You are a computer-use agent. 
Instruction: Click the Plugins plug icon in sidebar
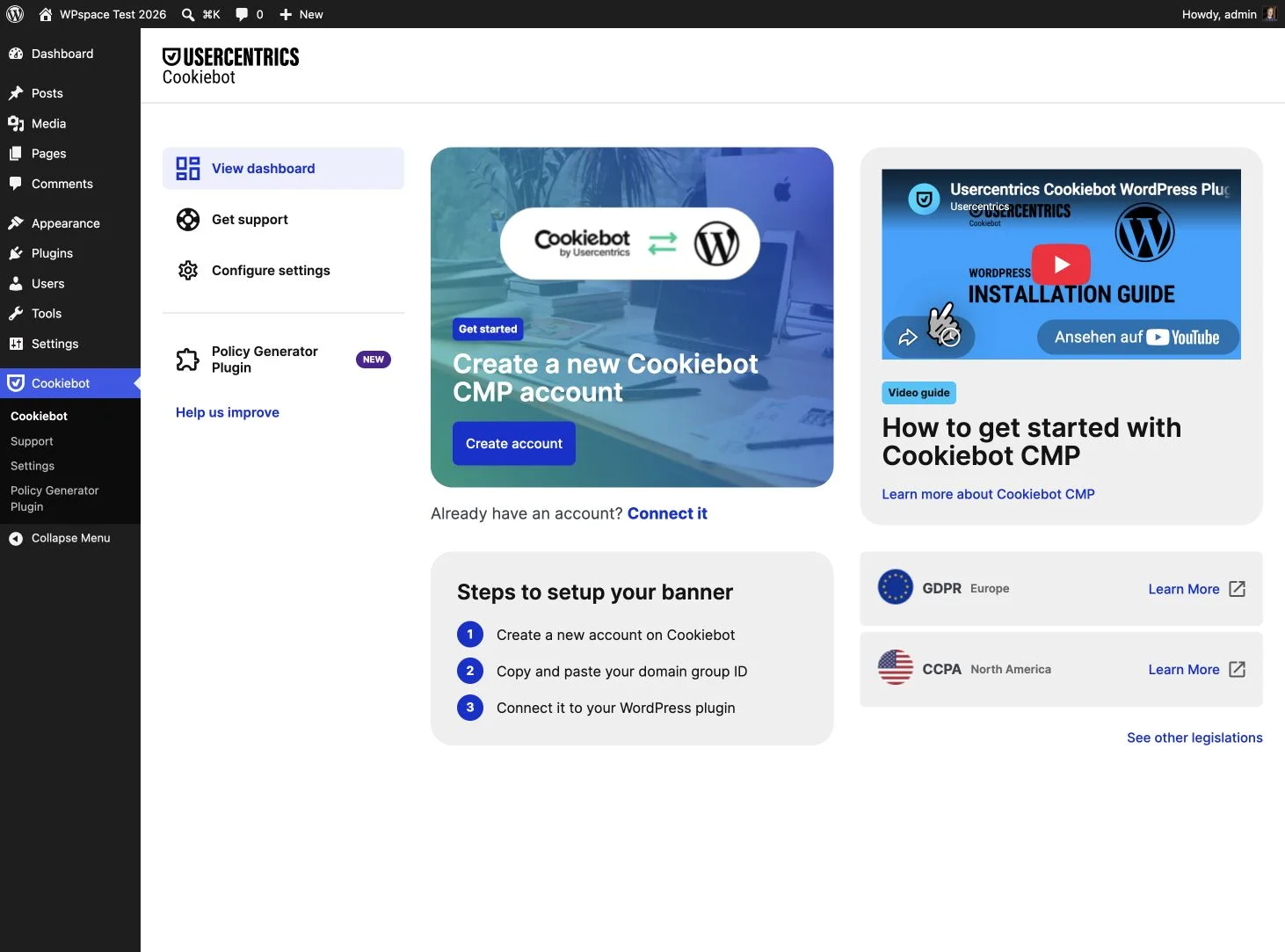16,253
